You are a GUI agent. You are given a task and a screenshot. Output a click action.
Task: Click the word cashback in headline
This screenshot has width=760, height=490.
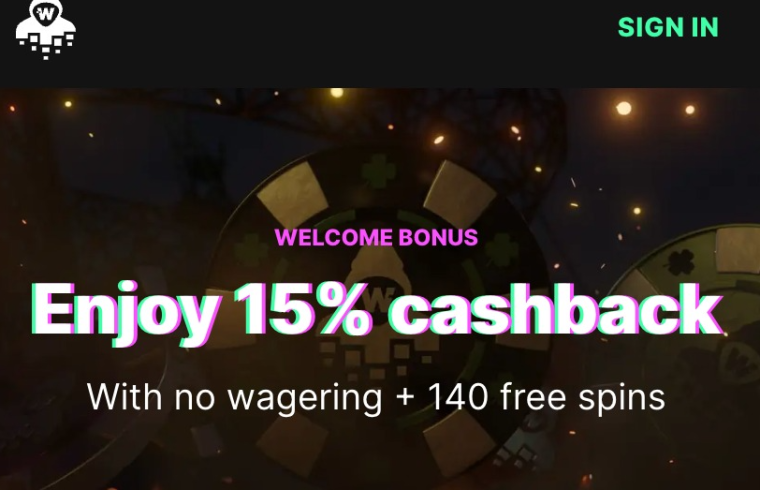point(556,310)
